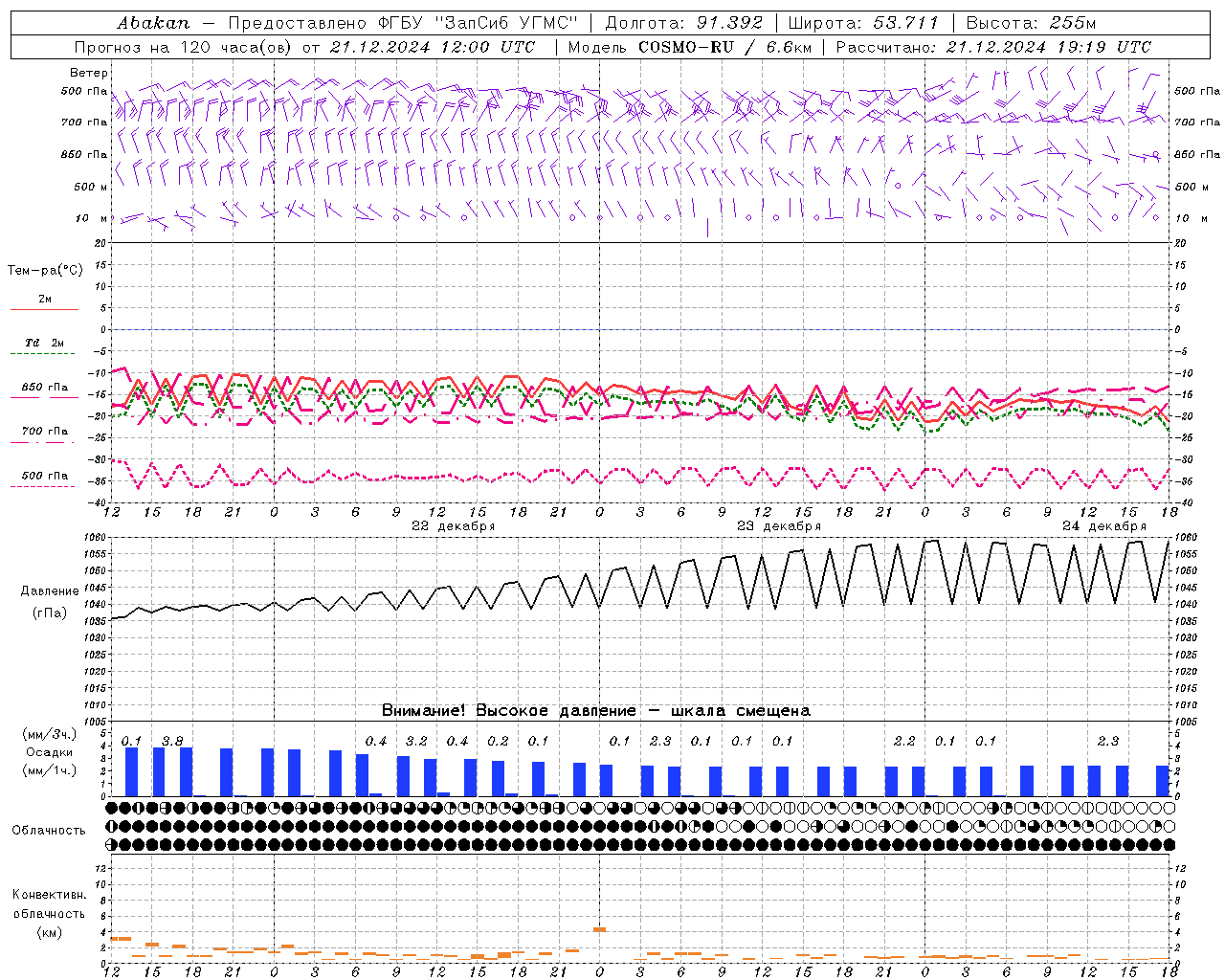Screen dimensions: 1225x980
Task: Click the "0.2" precipitation value
Action: 498,741
